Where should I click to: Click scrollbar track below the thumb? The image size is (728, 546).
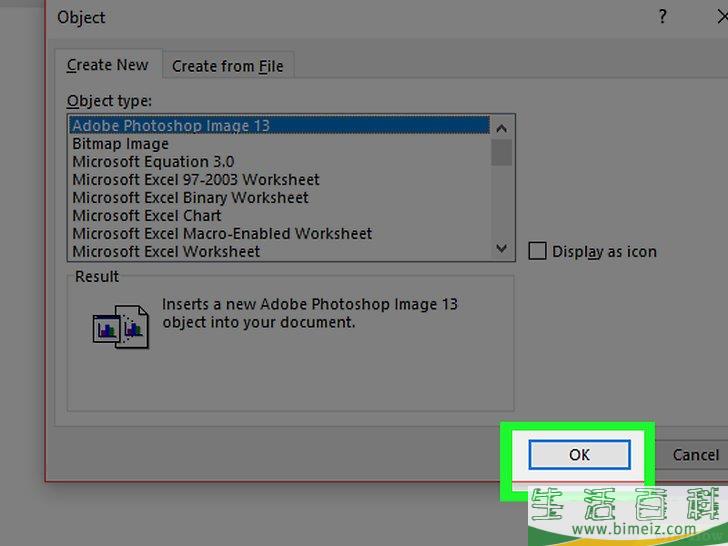point(502,205)
